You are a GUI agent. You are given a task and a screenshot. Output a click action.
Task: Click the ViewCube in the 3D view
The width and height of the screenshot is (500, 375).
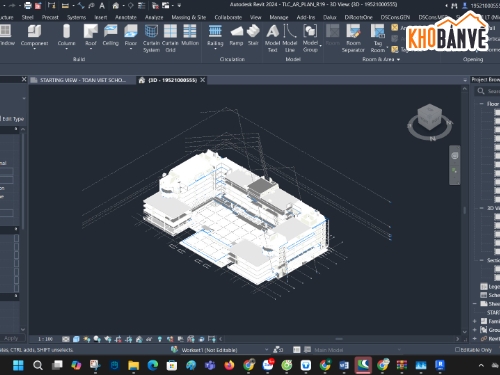[430, 118]
